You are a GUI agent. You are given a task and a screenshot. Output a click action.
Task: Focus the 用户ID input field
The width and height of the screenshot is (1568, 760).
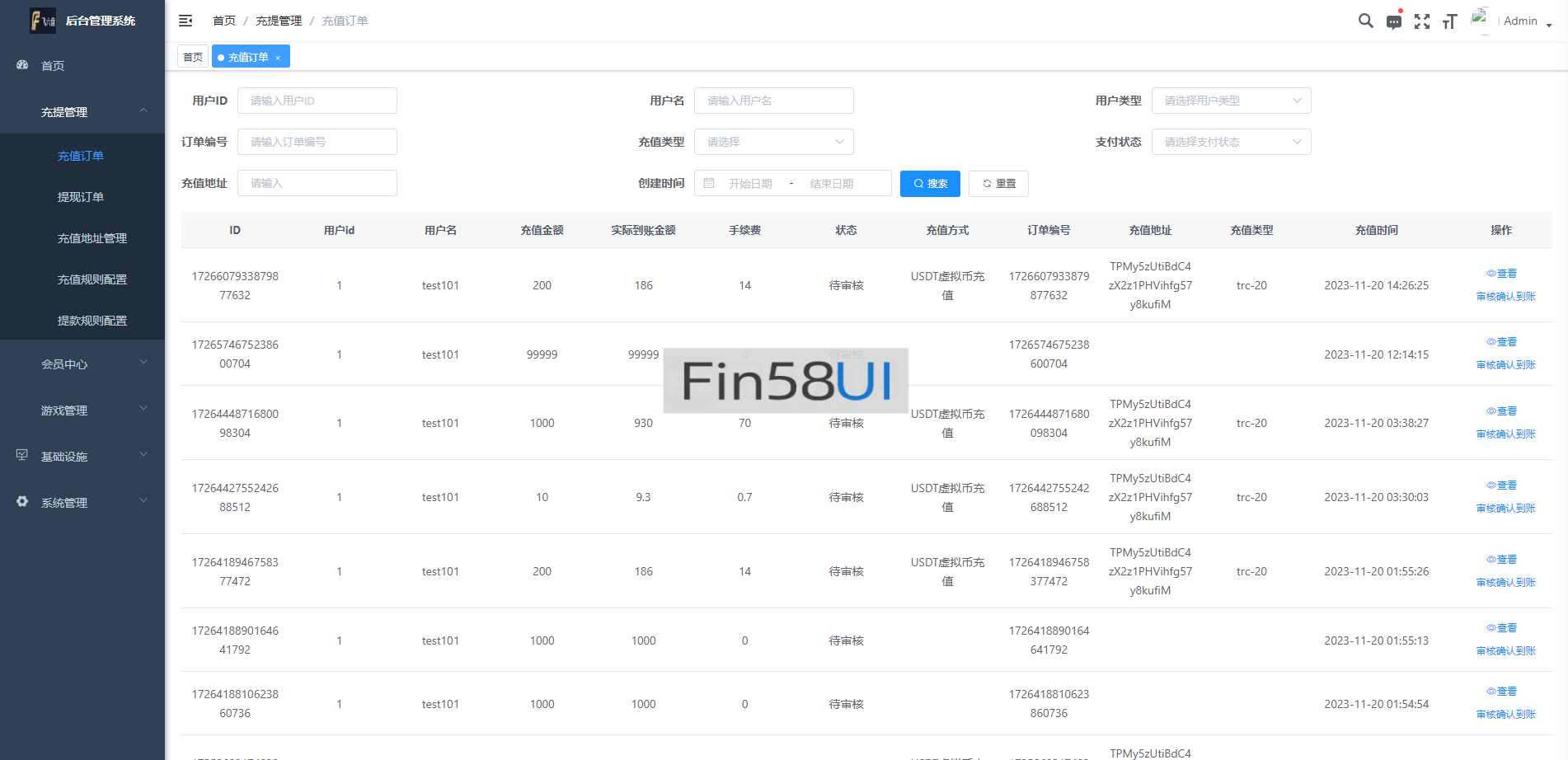(x=317, y=101)
